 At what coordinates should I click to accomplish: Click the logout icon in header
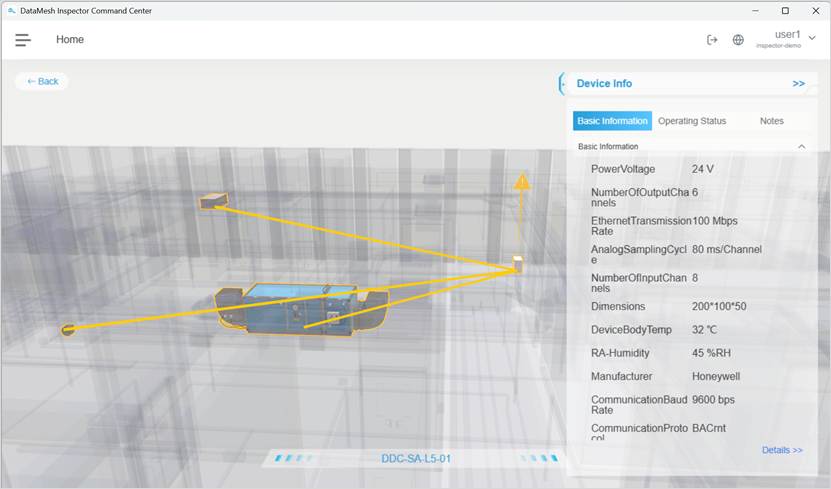tap(712, 40)
